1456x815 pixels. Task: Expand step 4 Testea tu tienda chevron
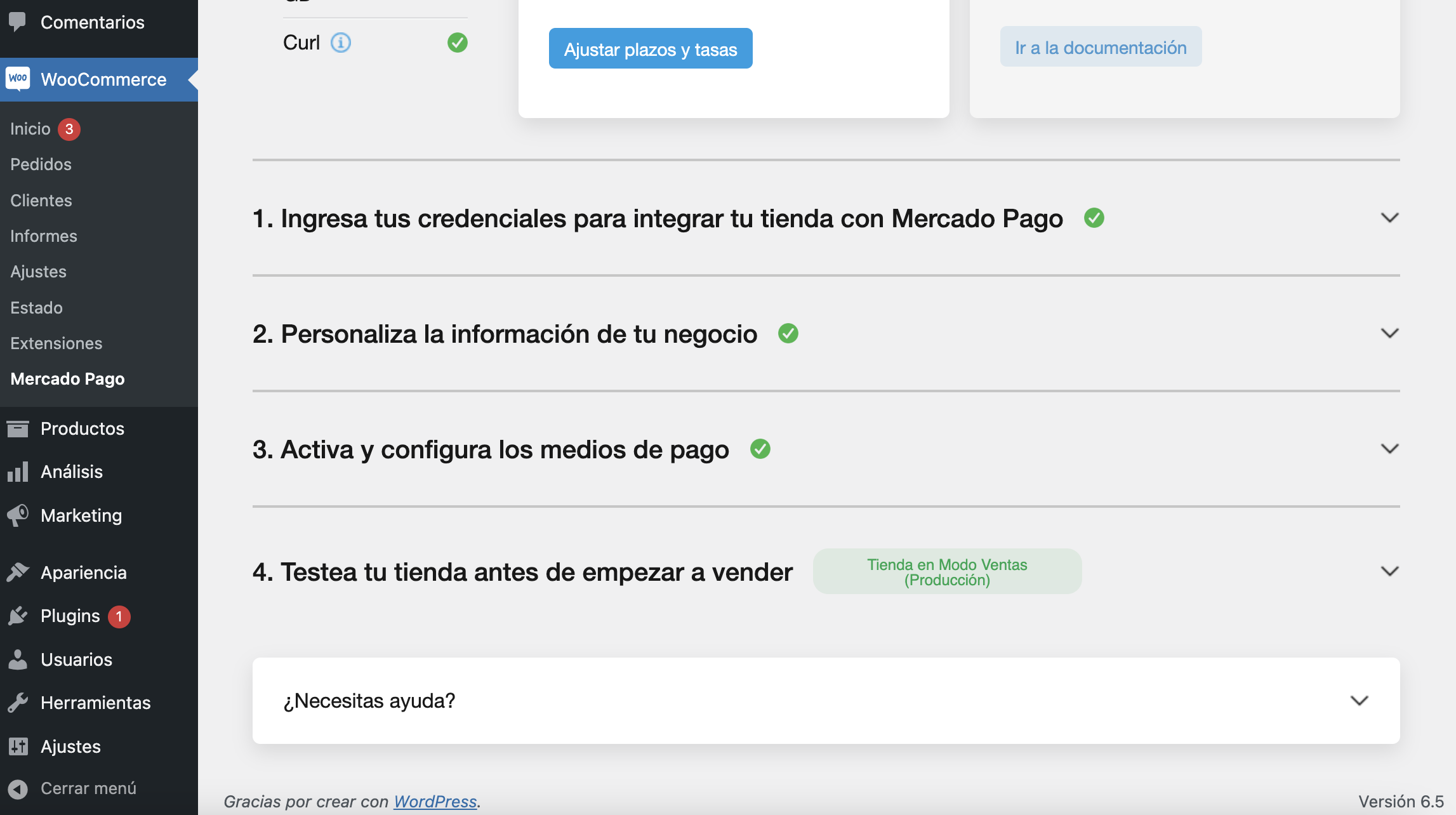point(1389,571)
